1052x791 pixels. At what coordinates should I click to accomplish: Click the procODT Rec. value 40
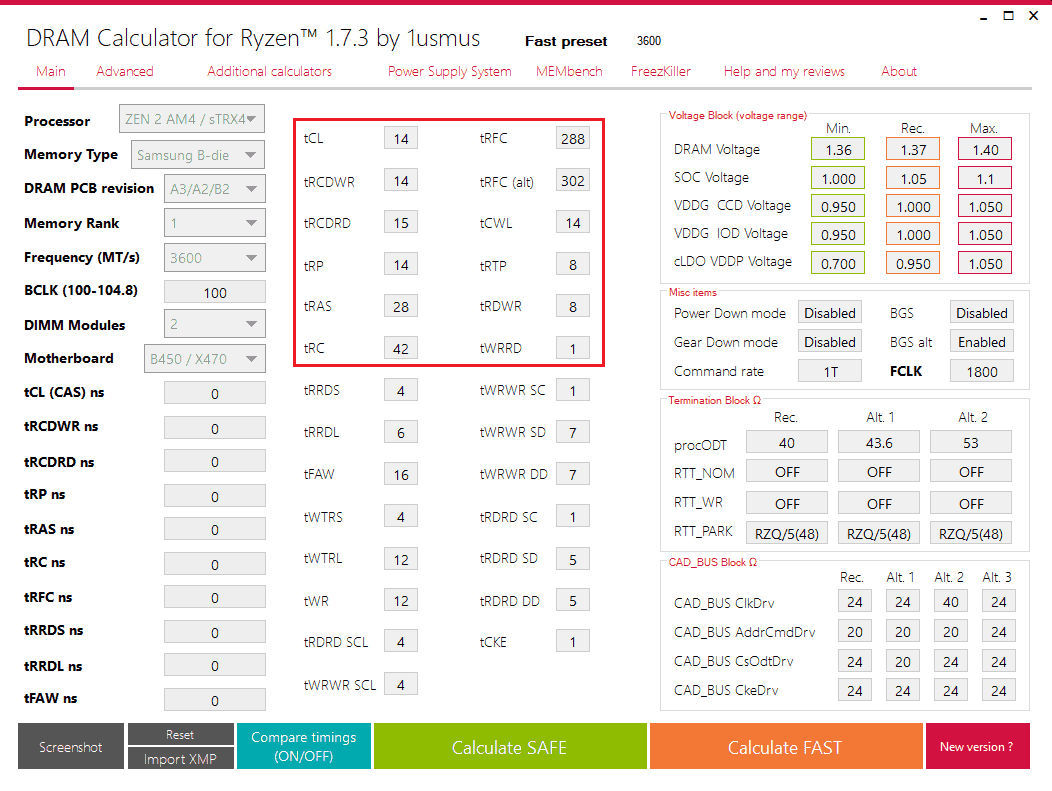pyautogui.click(x=786, y=443)
